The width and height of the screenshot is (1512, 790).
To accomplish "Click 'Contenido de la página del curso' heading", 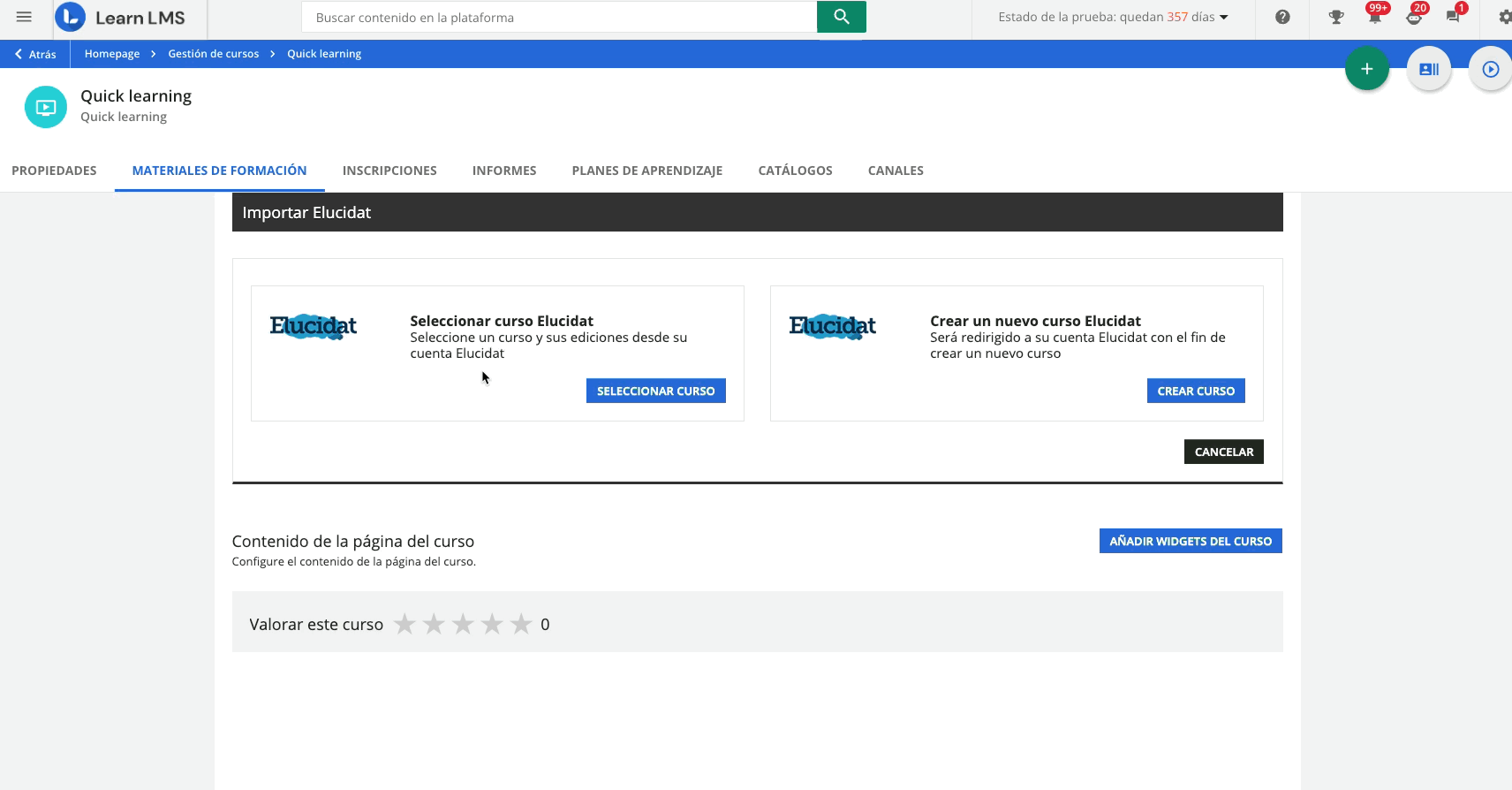I will pos(353,542).
